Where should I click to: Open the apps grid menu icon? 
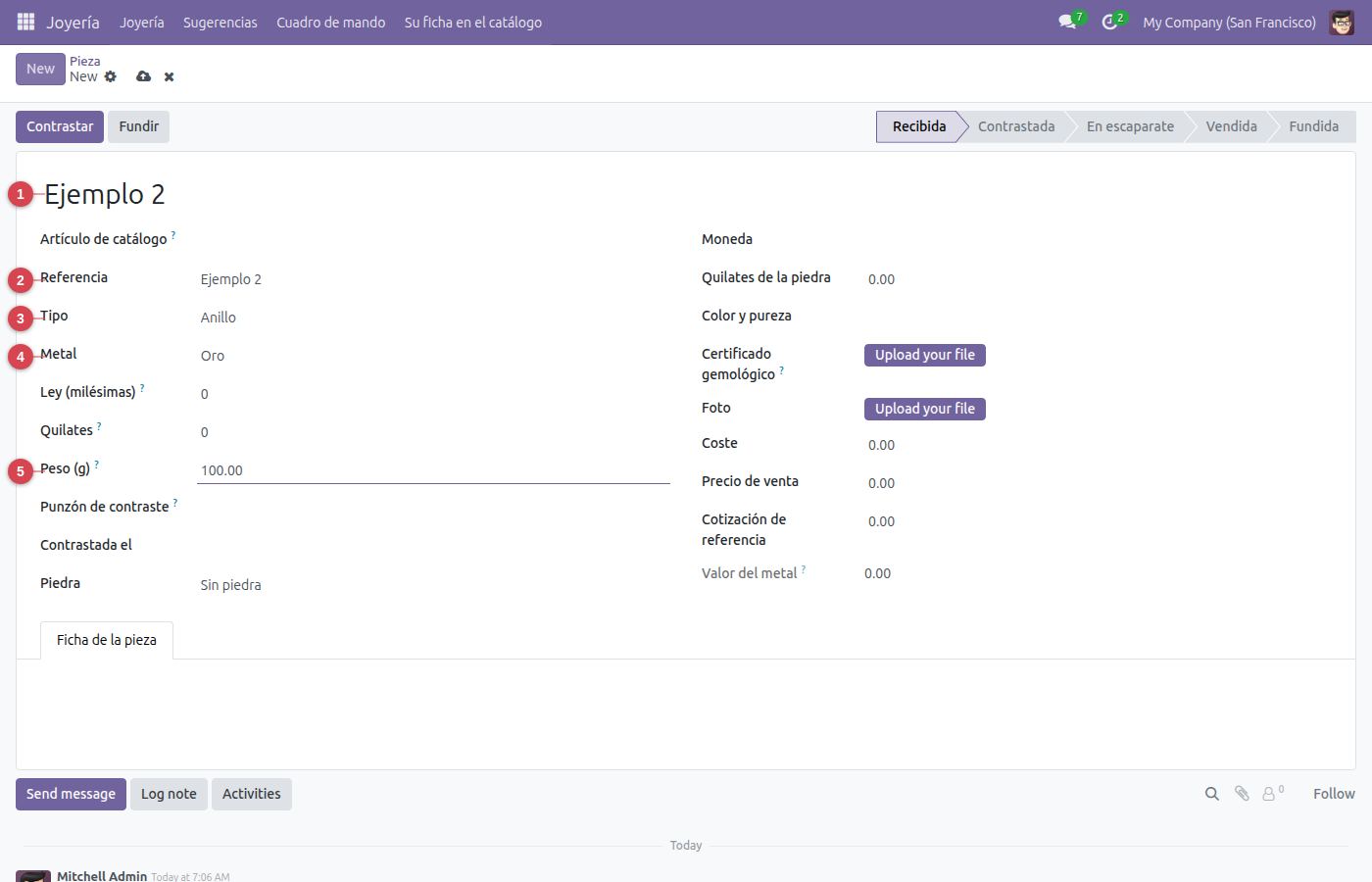point(26,22)
